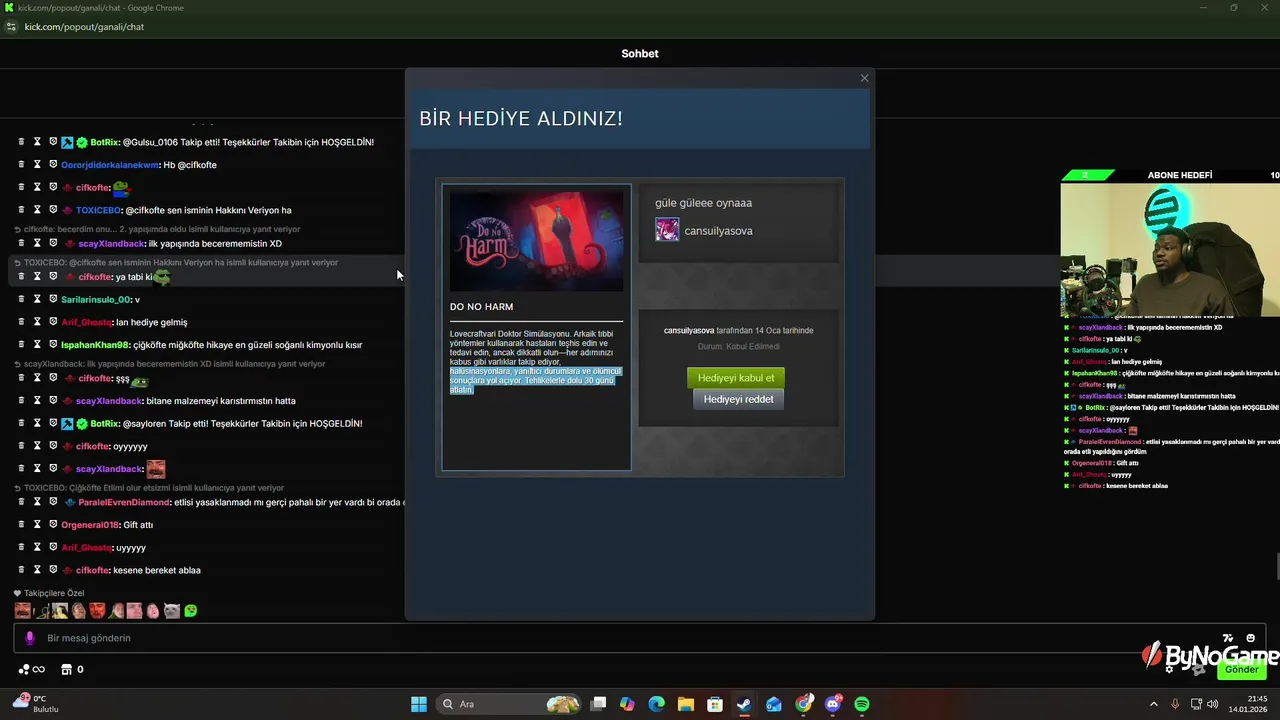Expand the system tray hidden icons chevron
This screenshot has width=1280, height=720.
[x=1154, y=704]
